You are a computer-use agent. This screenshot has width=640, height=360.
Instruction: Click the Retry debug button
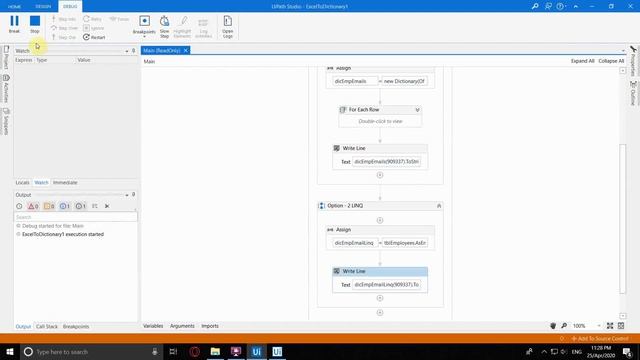tap(93, 19)
